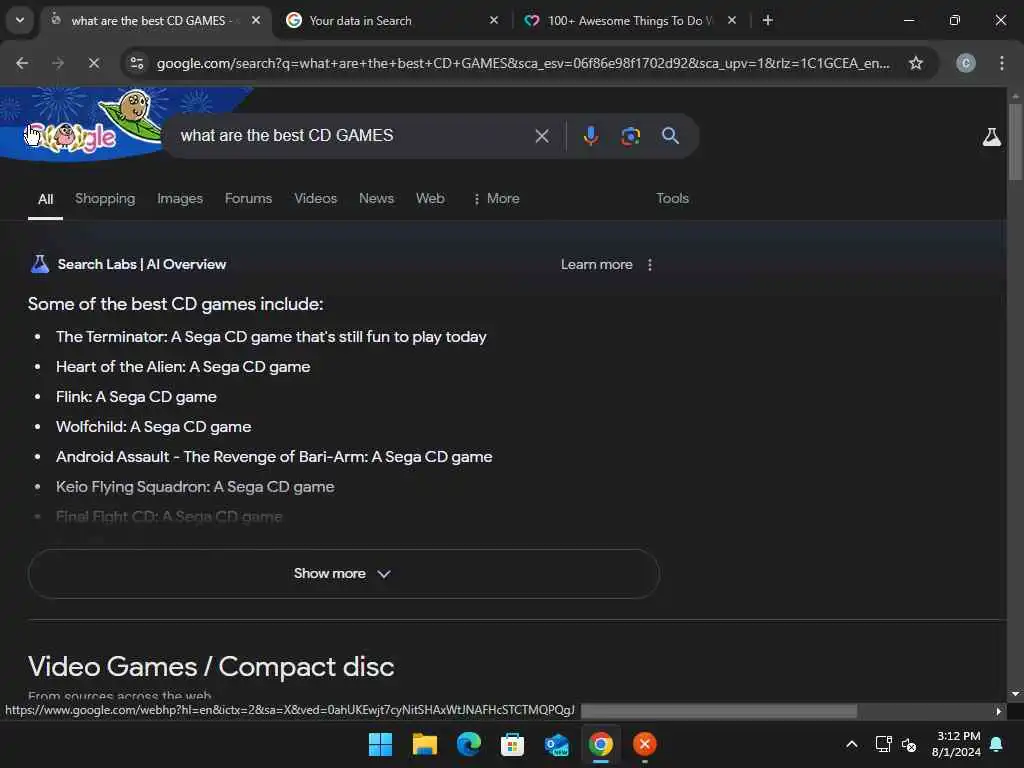This screenshot has width=1024, height=768.
Task: Click scroll right arrow on horizontal scrollbar
Action: [x=998, y=711]
